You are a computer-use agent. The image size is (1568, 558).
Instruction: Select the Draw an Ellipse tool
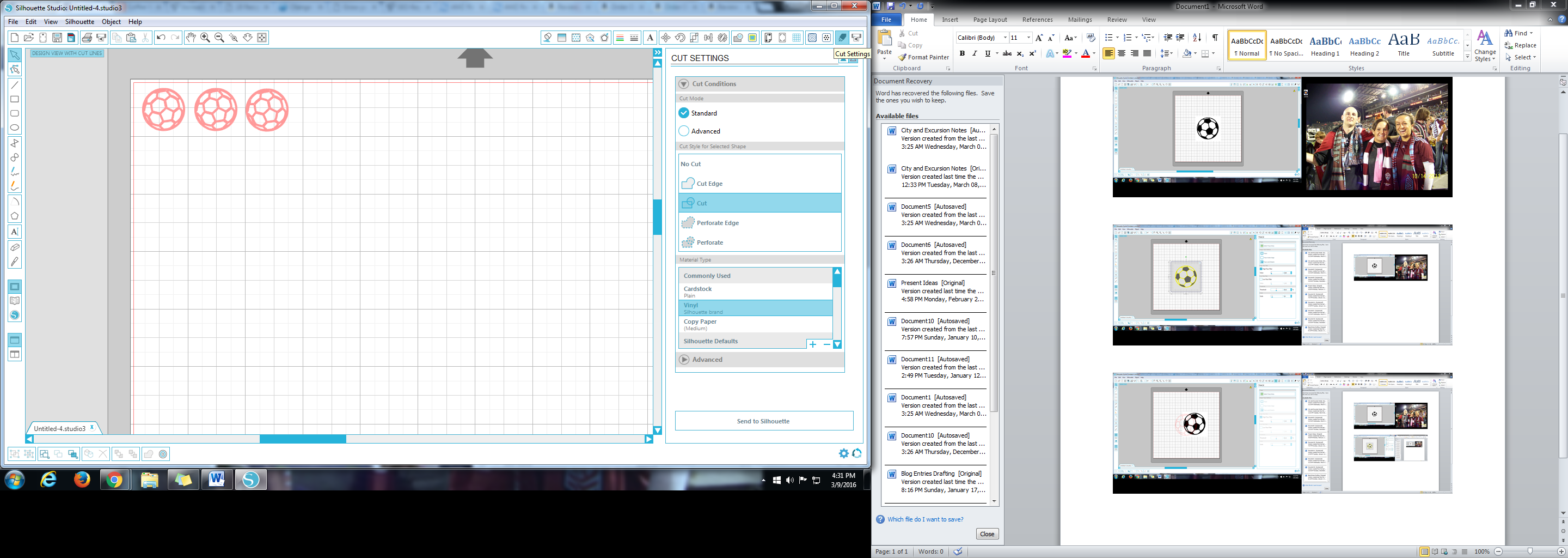[15, 128]
